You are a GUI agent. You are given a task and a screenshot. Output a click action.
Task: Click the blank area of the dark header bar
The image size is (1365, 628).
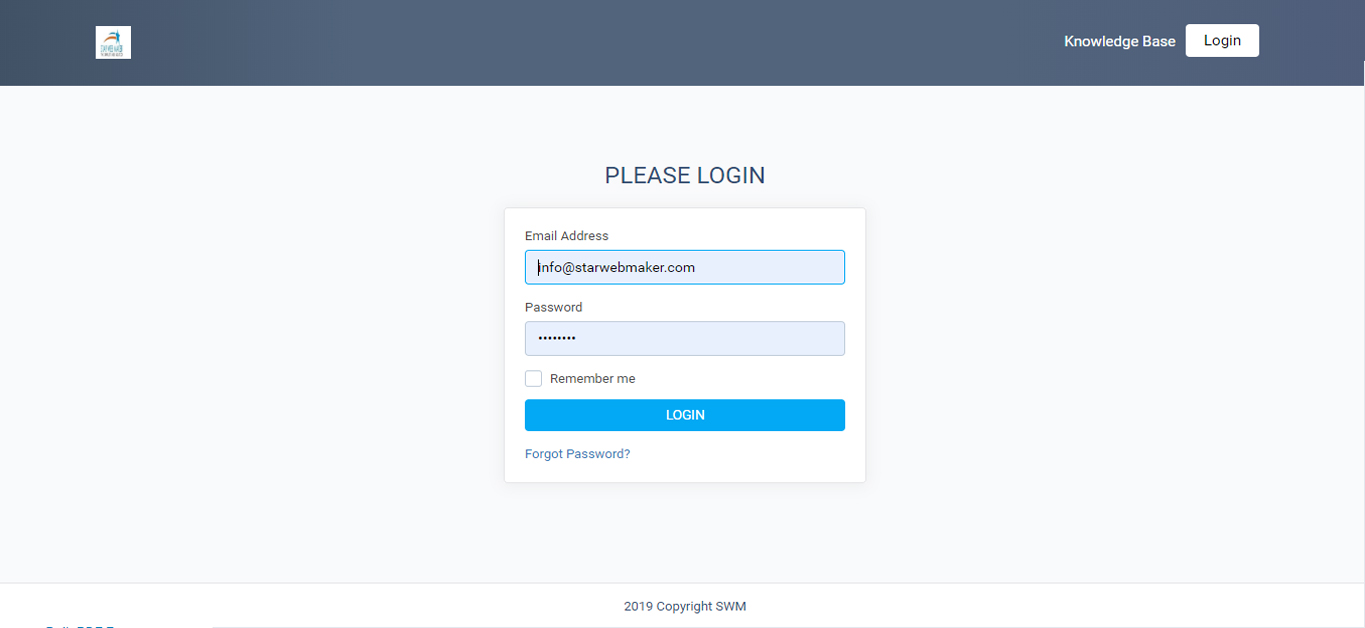pyautogui.click(x=600, y=42)
